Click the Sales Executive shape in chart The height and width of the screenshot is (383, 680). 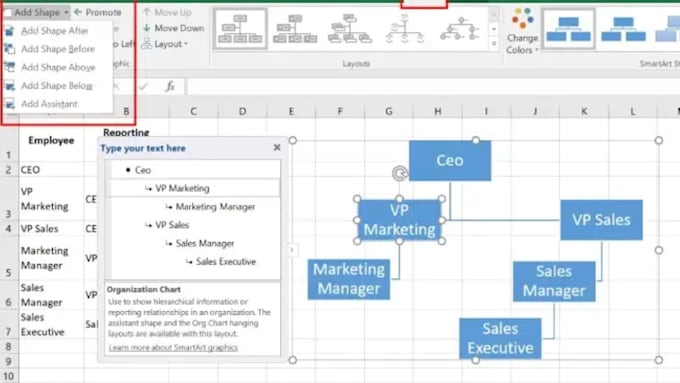pos(500,338)
